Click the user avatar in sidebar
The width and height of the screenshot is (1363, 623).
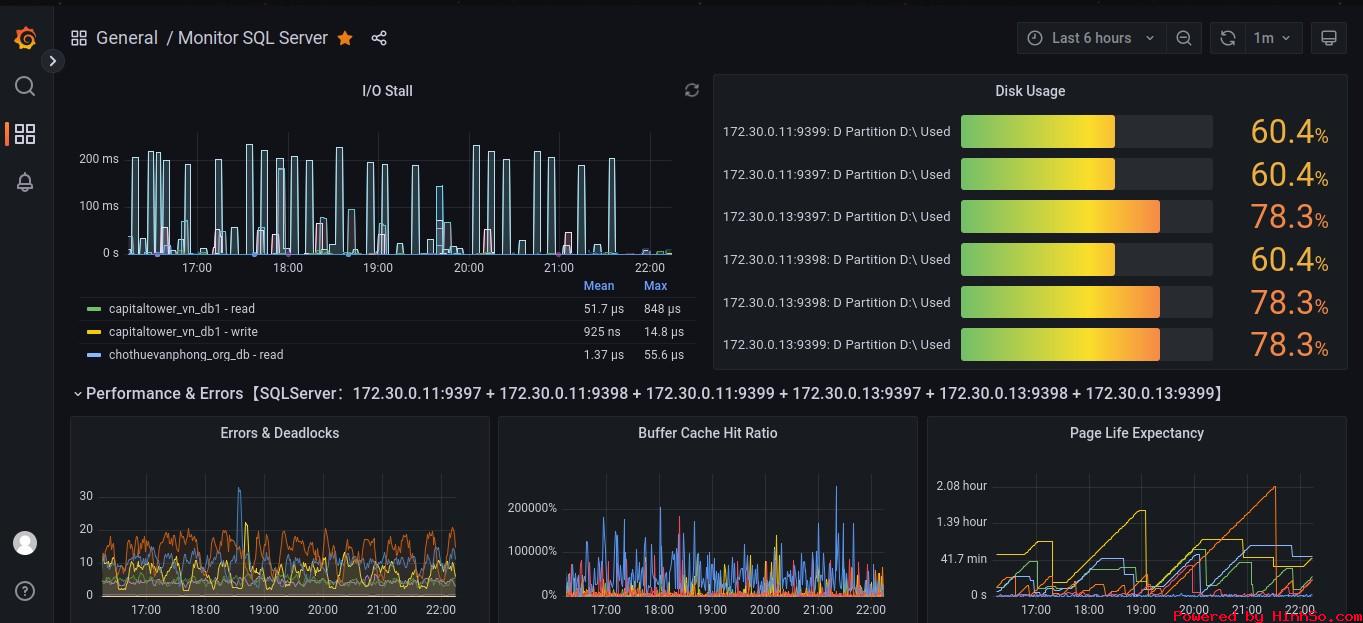[x=25, y=543]
